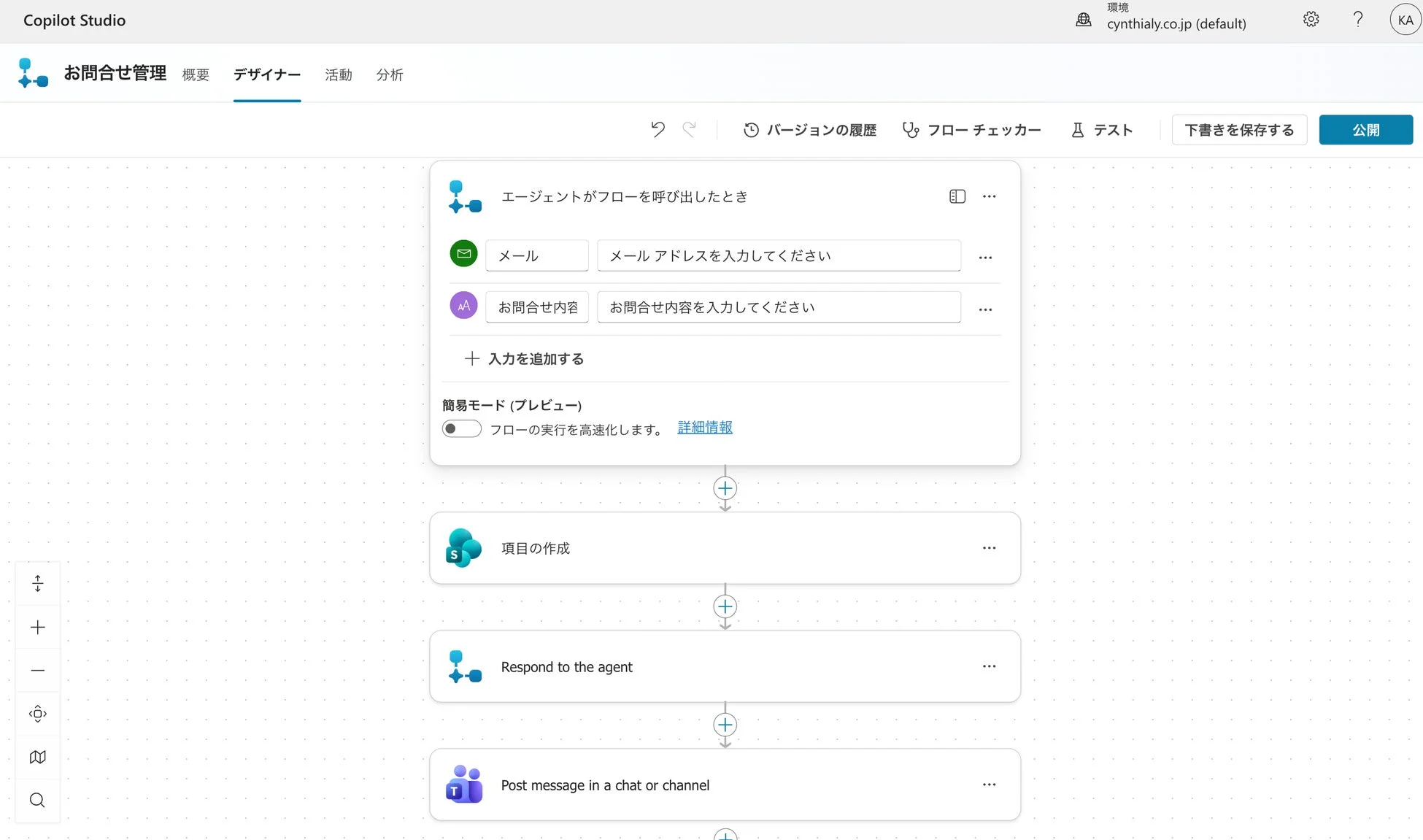Viewport: 1423px width, 840px height.
Task: Select the canvas search magnifier icon
Action: pos(37,800)
